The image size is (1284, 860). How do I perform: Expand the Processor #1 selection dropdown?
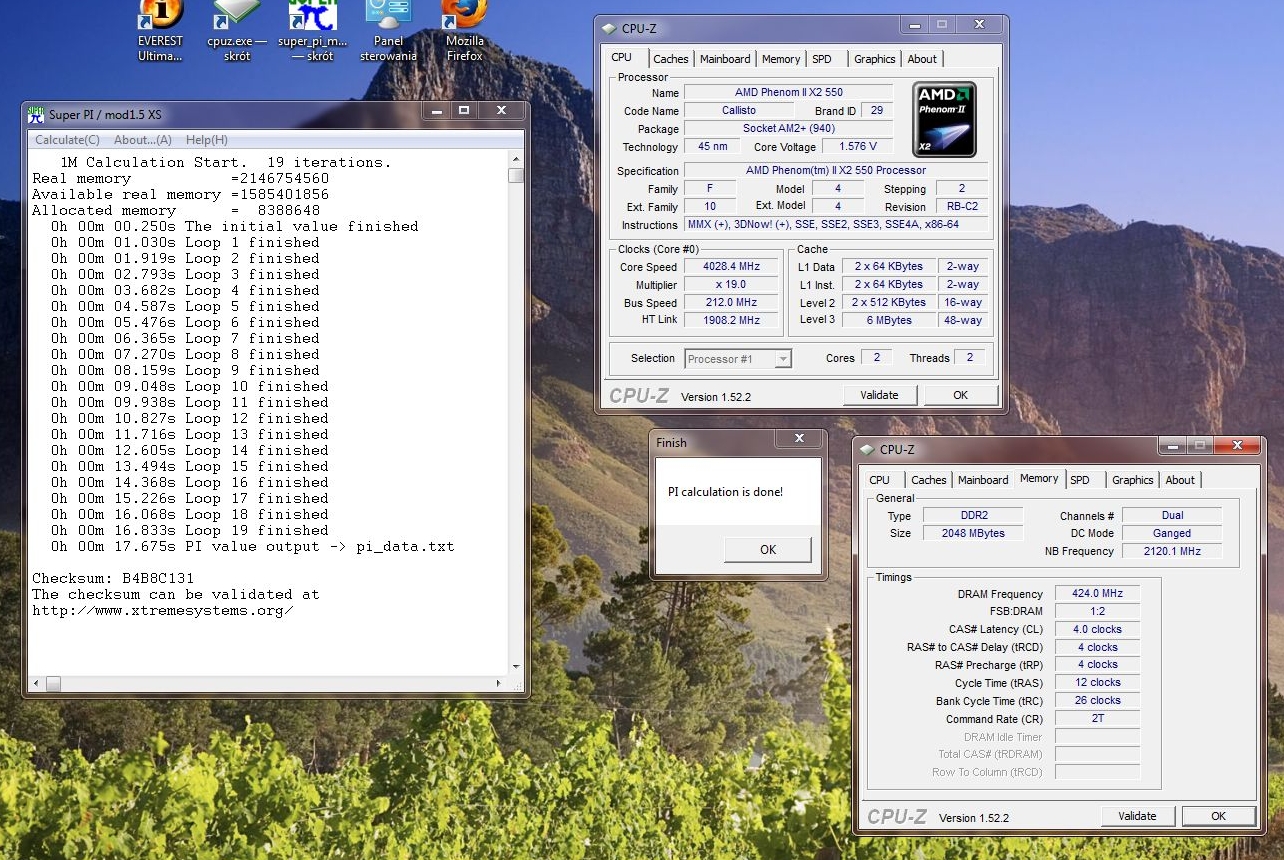click(783, 359)
